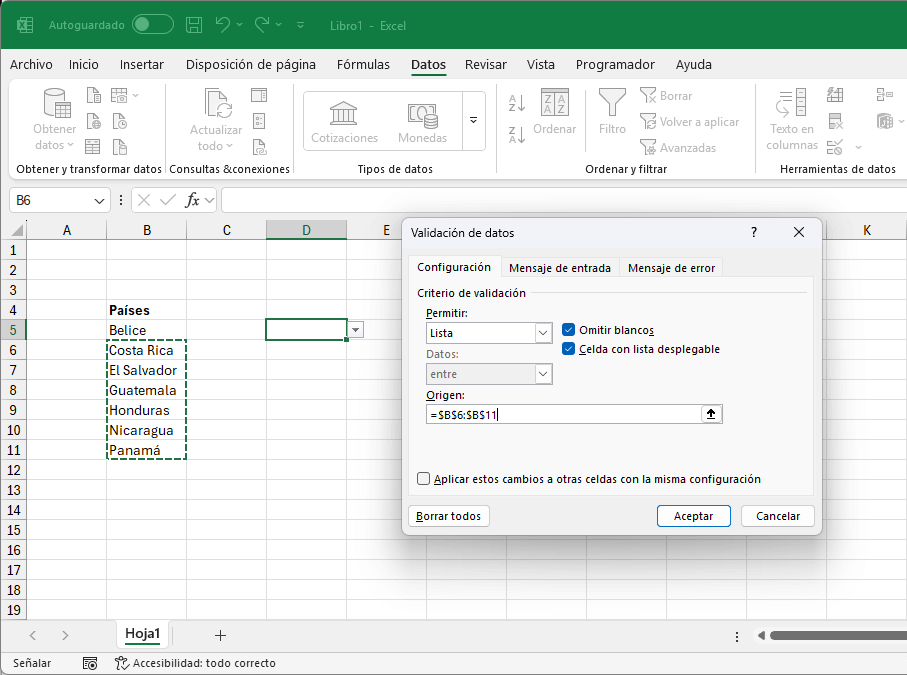Open the Ordenar sort dialog
Screen dimensions: 907x675
click(x=554, y=112)
